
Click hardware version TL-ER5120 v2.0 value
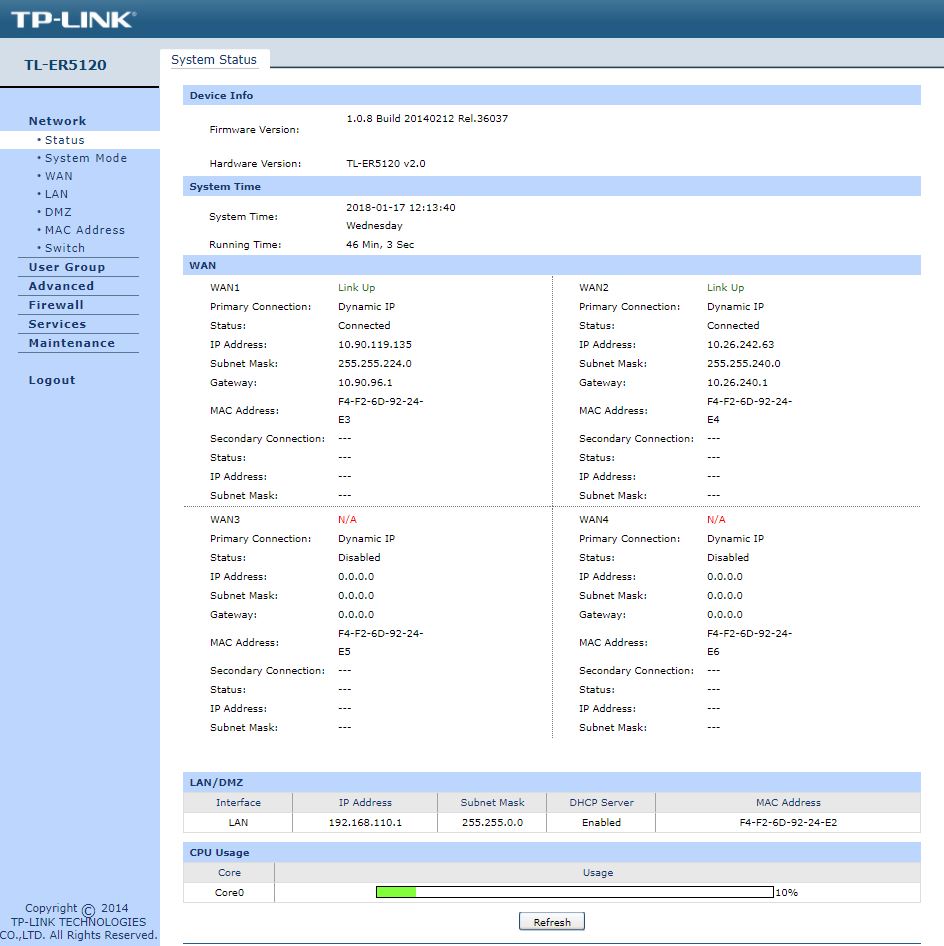(385, 163)
